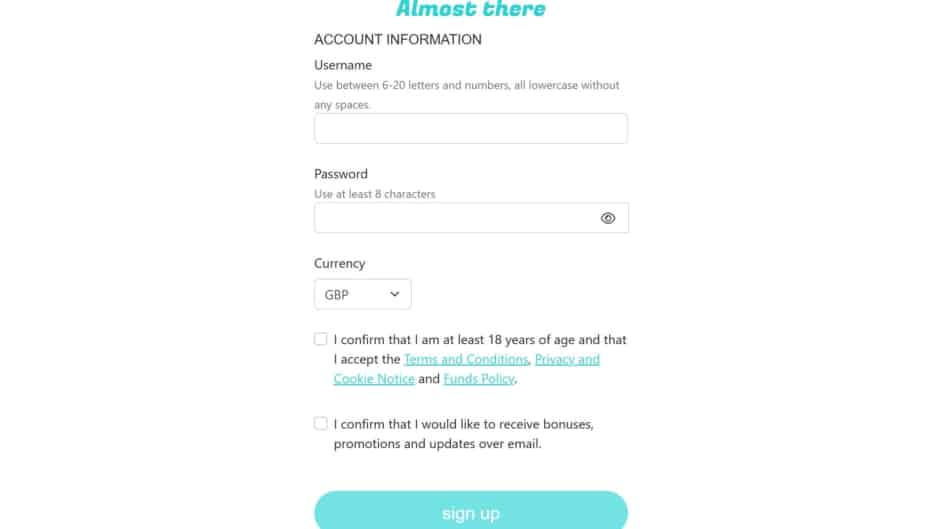Click the chevron arrow in Currency selector
This screenshot has width=946, height=529.
pos(395,295)
